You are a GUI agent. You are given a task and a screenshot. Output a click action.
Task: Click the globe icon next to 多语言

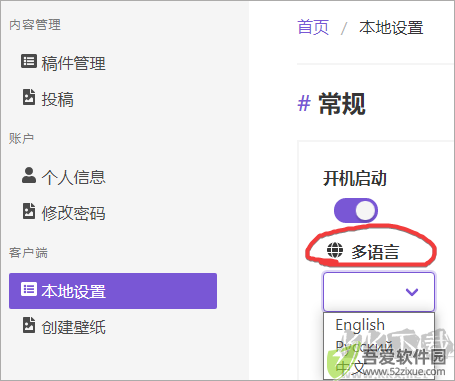pos(335,250)
